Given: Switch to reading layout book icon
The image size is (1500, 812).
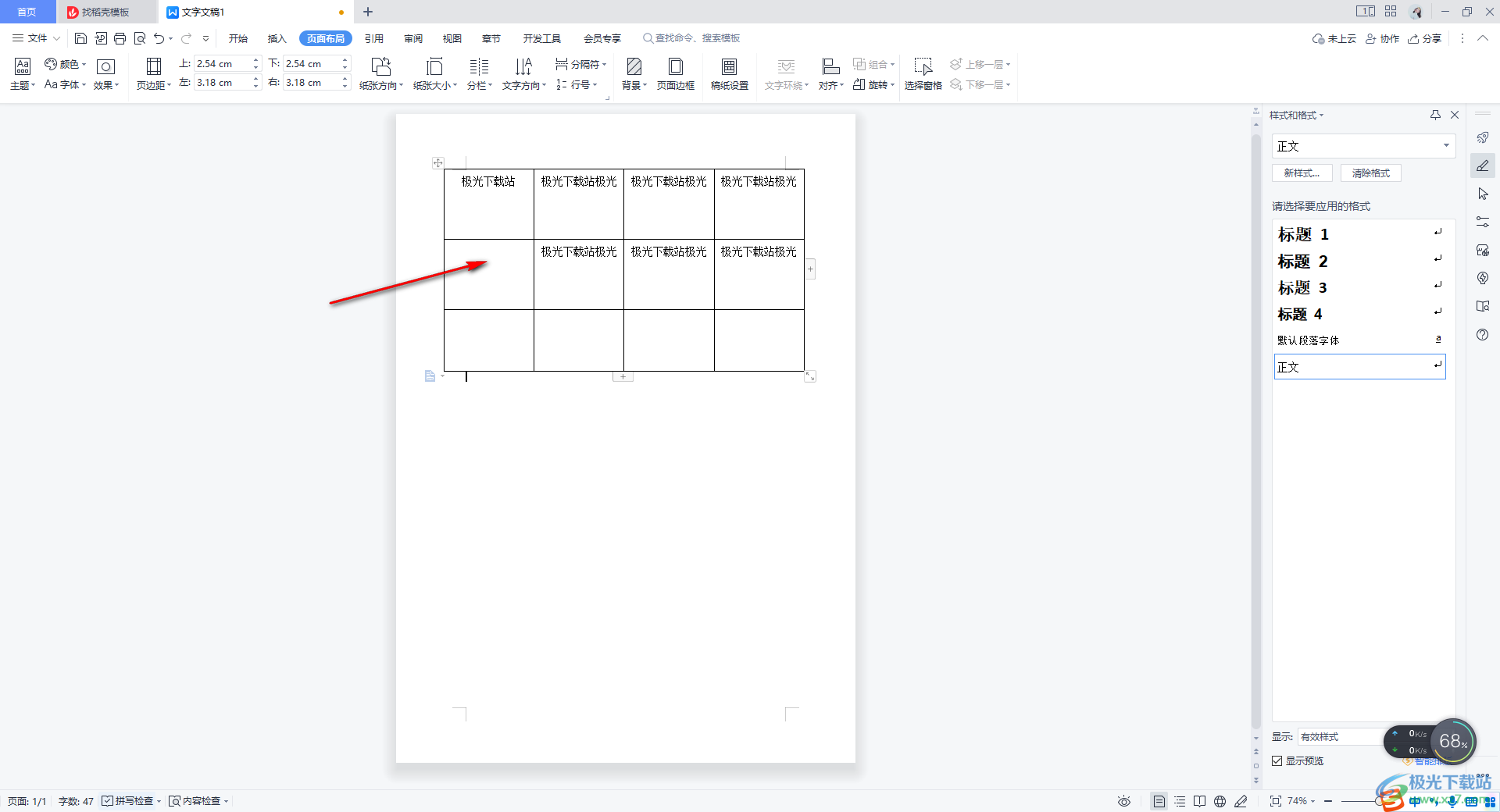Looking at the screenshot, I should tap(1199, 801).
